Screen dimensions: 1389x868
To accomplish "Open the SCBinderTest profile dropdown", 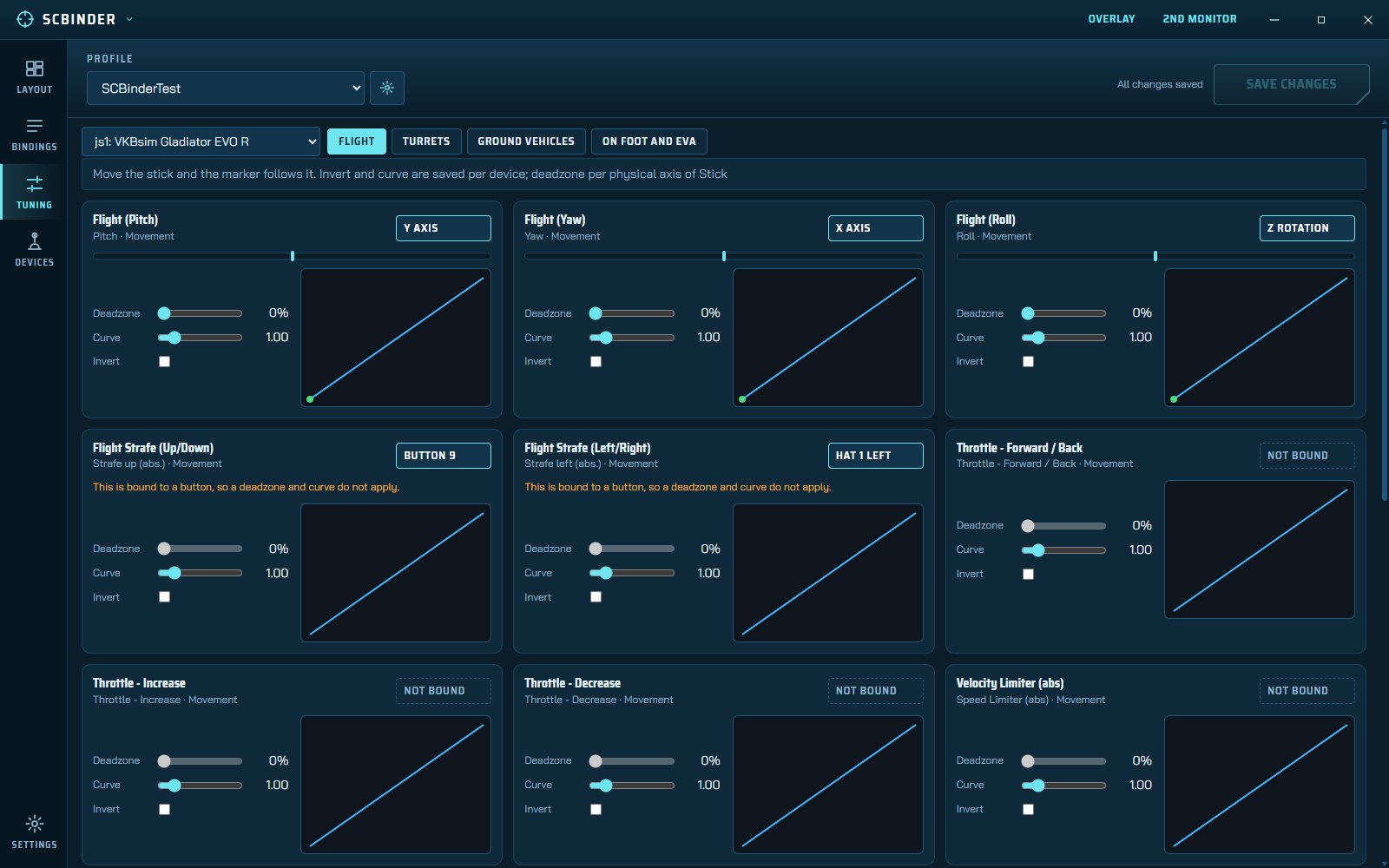I will (226, 88).
